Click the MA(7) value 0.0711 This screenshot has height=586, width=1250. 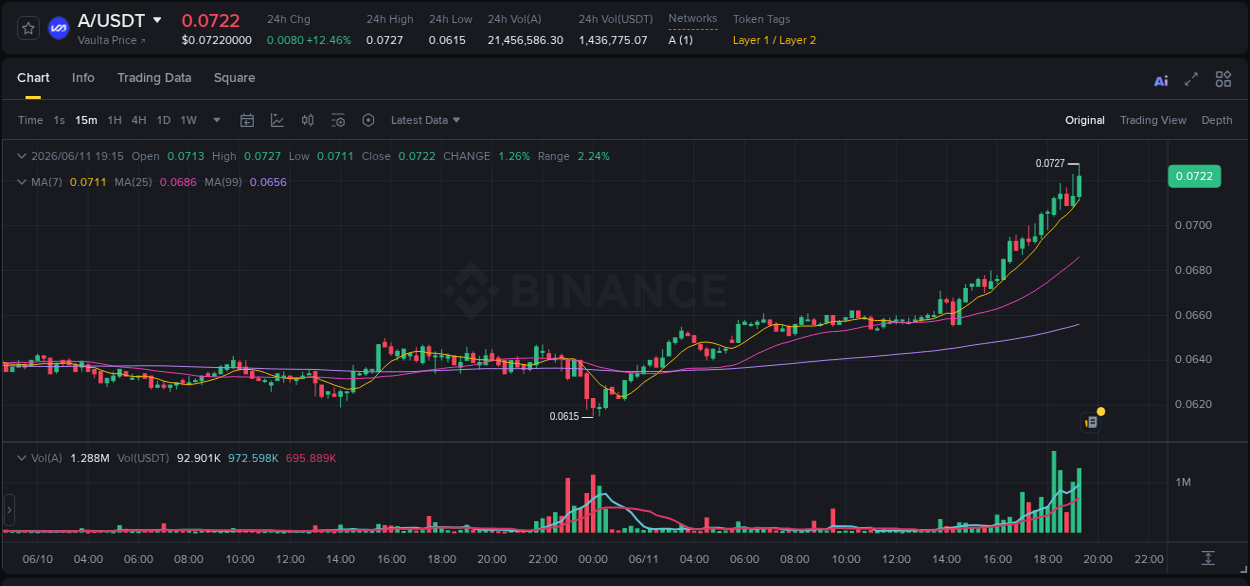pos(88,182)
